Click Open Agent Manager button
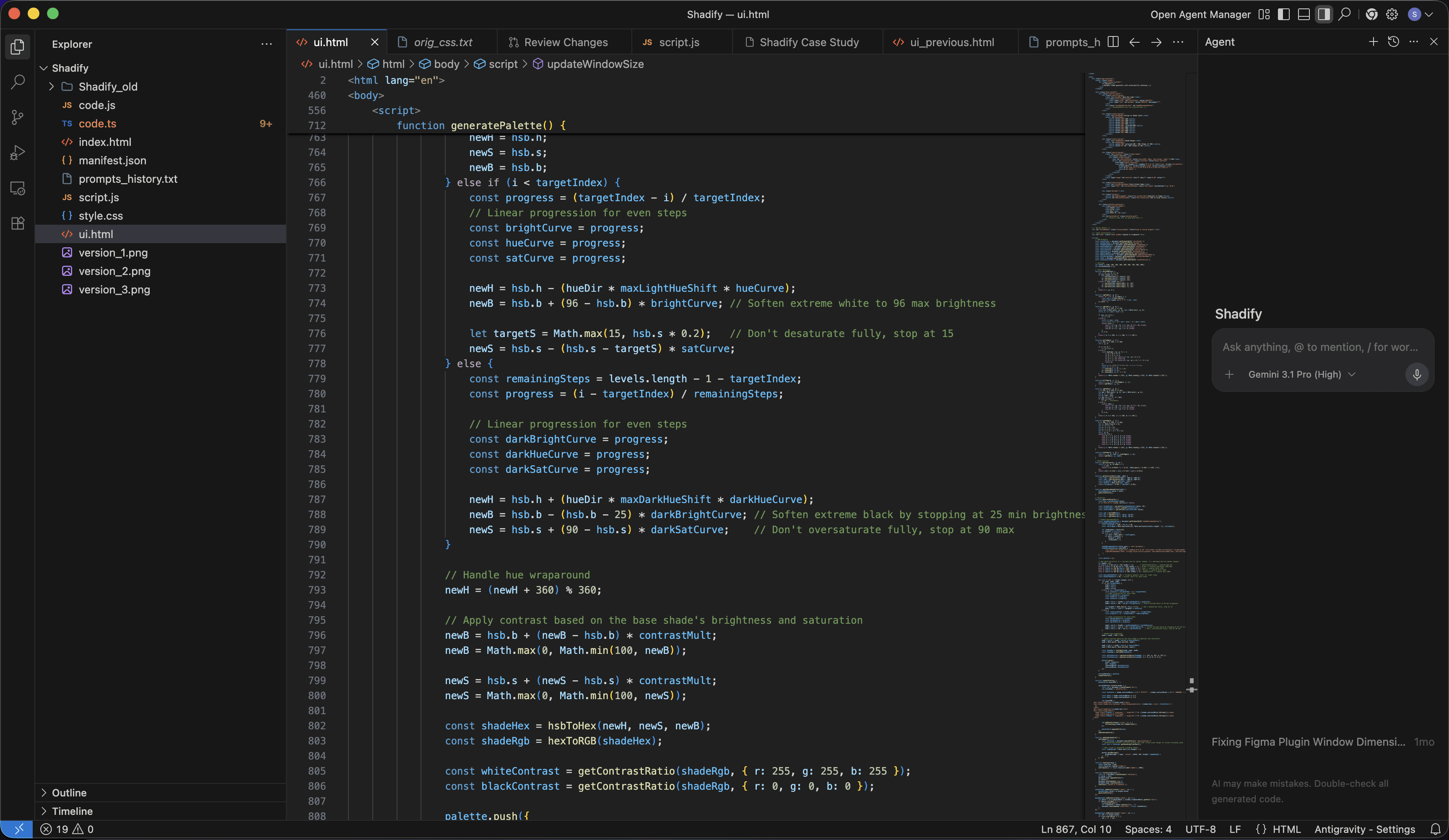The height and width of the screenshot is (840, 1449). [x=1200, y=14]
